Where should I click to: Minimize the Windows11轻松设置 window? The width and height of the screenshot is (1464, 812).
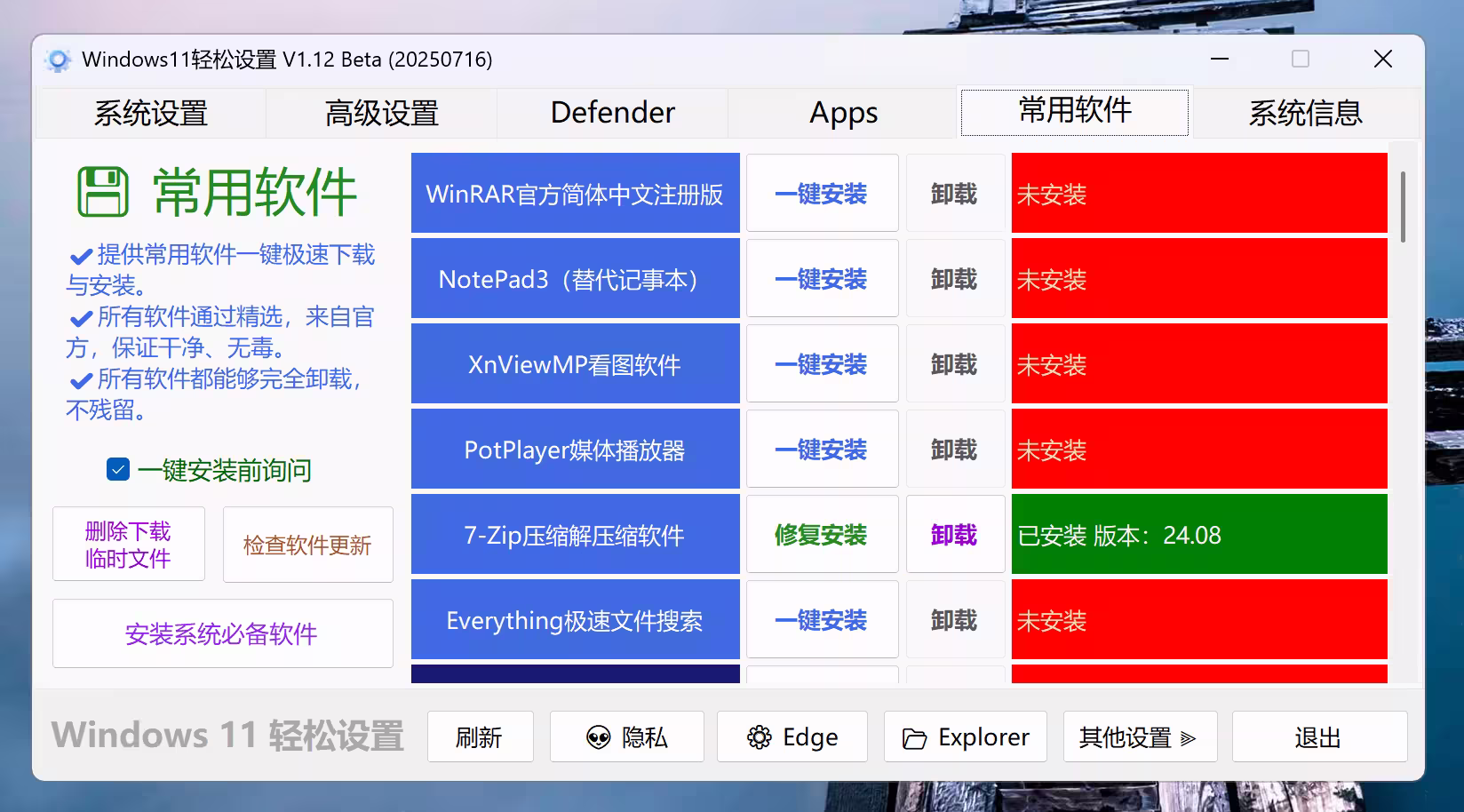coord(1220,60)
